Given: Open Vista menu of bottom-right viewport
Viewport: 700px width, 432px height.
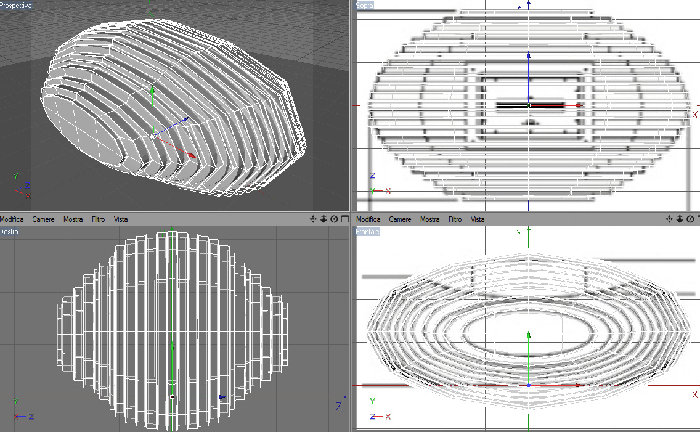Looking at the screenshot, I should point(478,219).
